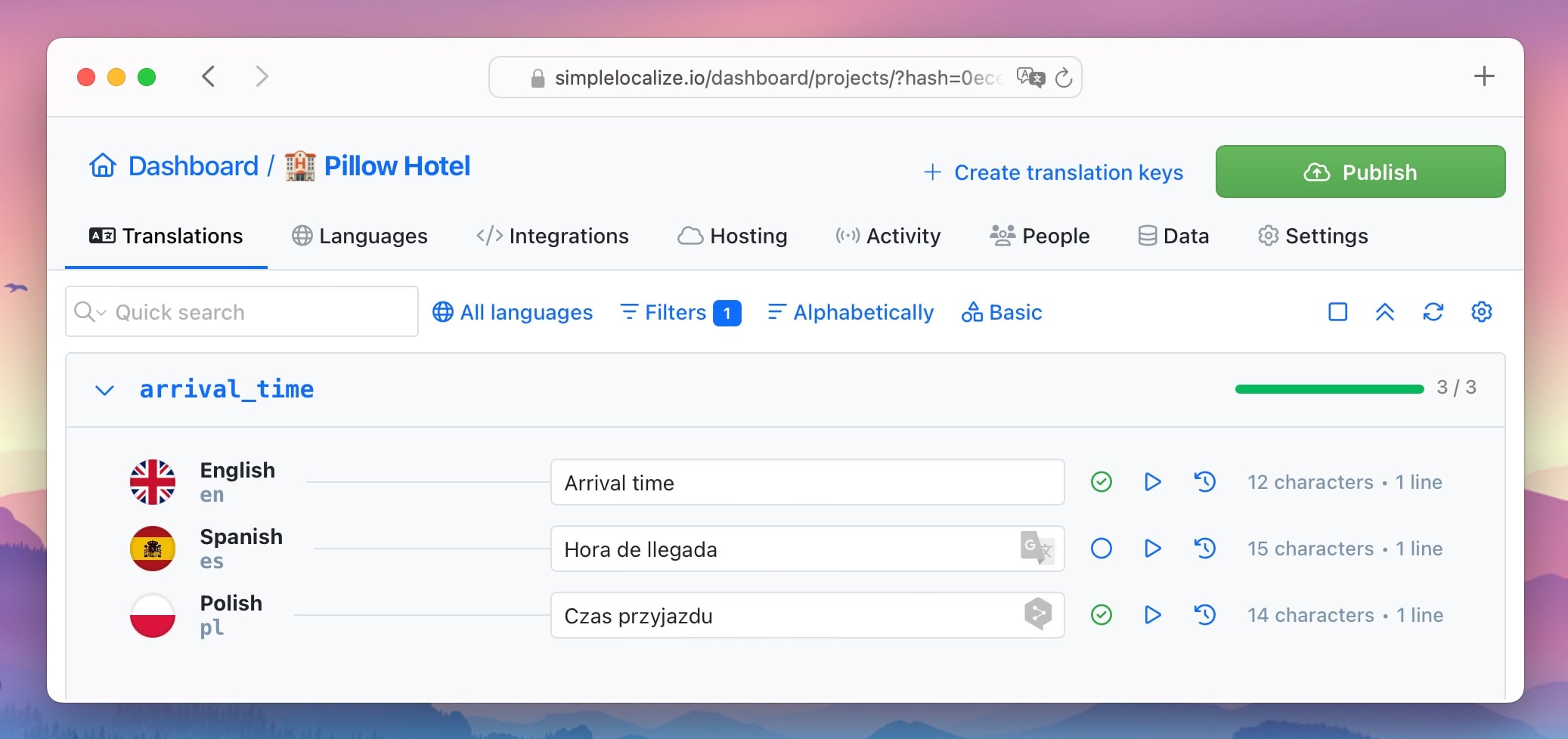Mark the Spanish translation as reviewed
This screenshot has width=1568, height=739.
(1102, 548)
